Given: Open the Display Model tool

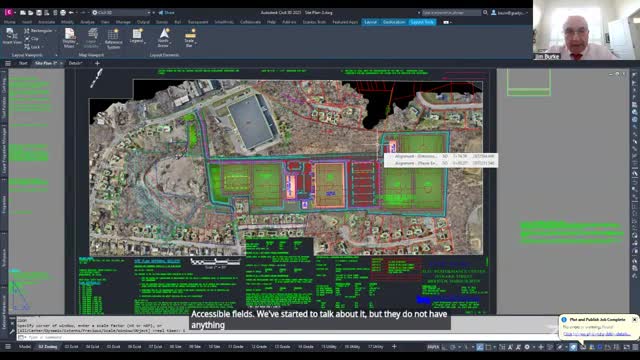Looking at the screenshot, I should pos(69,39).
